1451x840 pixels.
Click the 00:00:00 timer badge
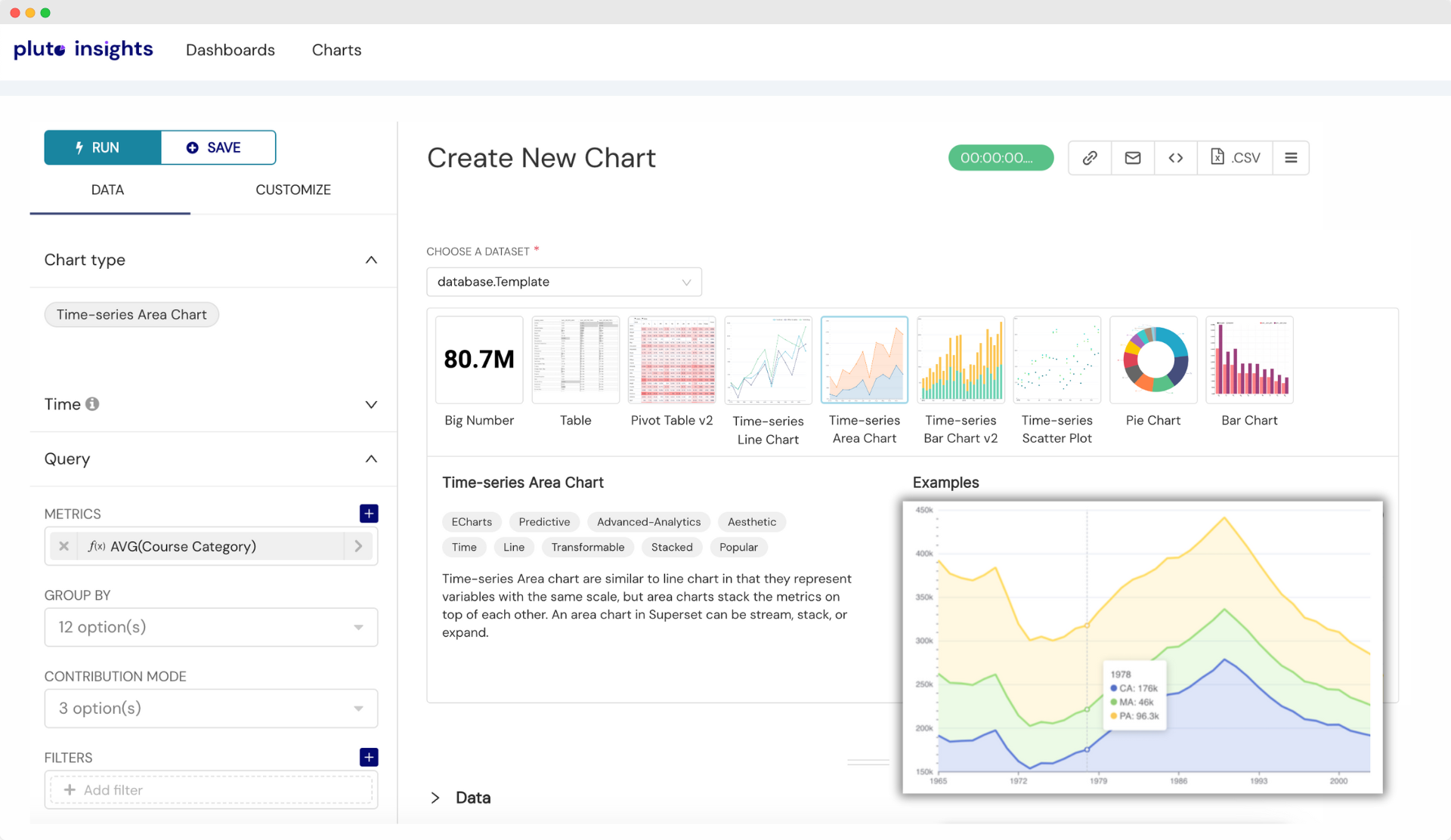point(1001,158)
